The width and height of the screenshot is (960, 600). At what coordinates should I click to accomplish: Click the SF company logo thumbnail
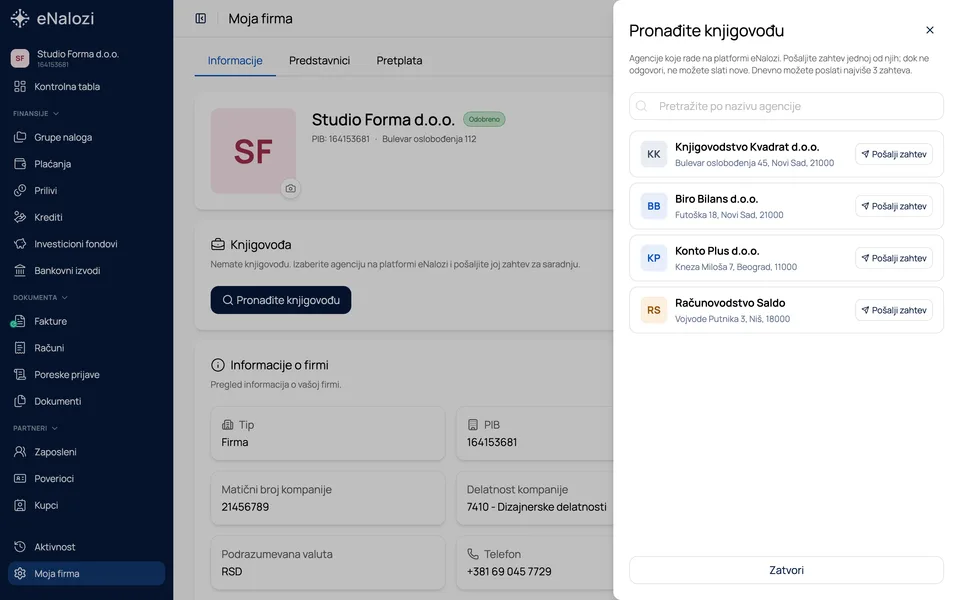coord(253,151)
